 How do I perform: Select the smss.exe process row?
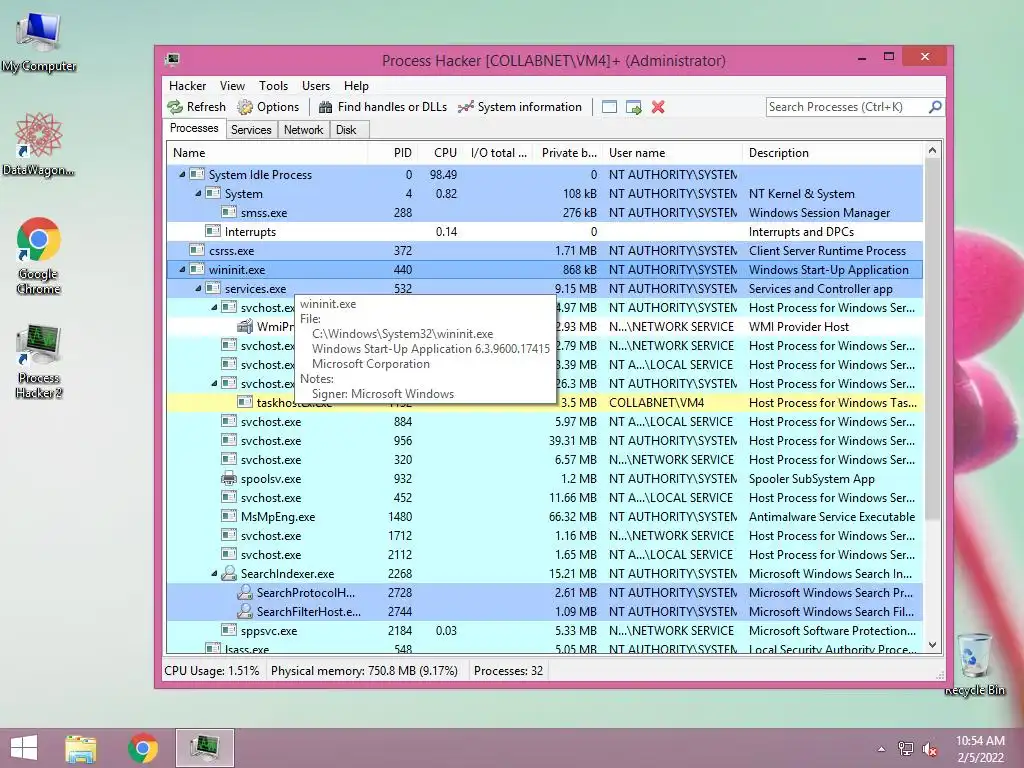pyautogui.click(x=545, y=213)
